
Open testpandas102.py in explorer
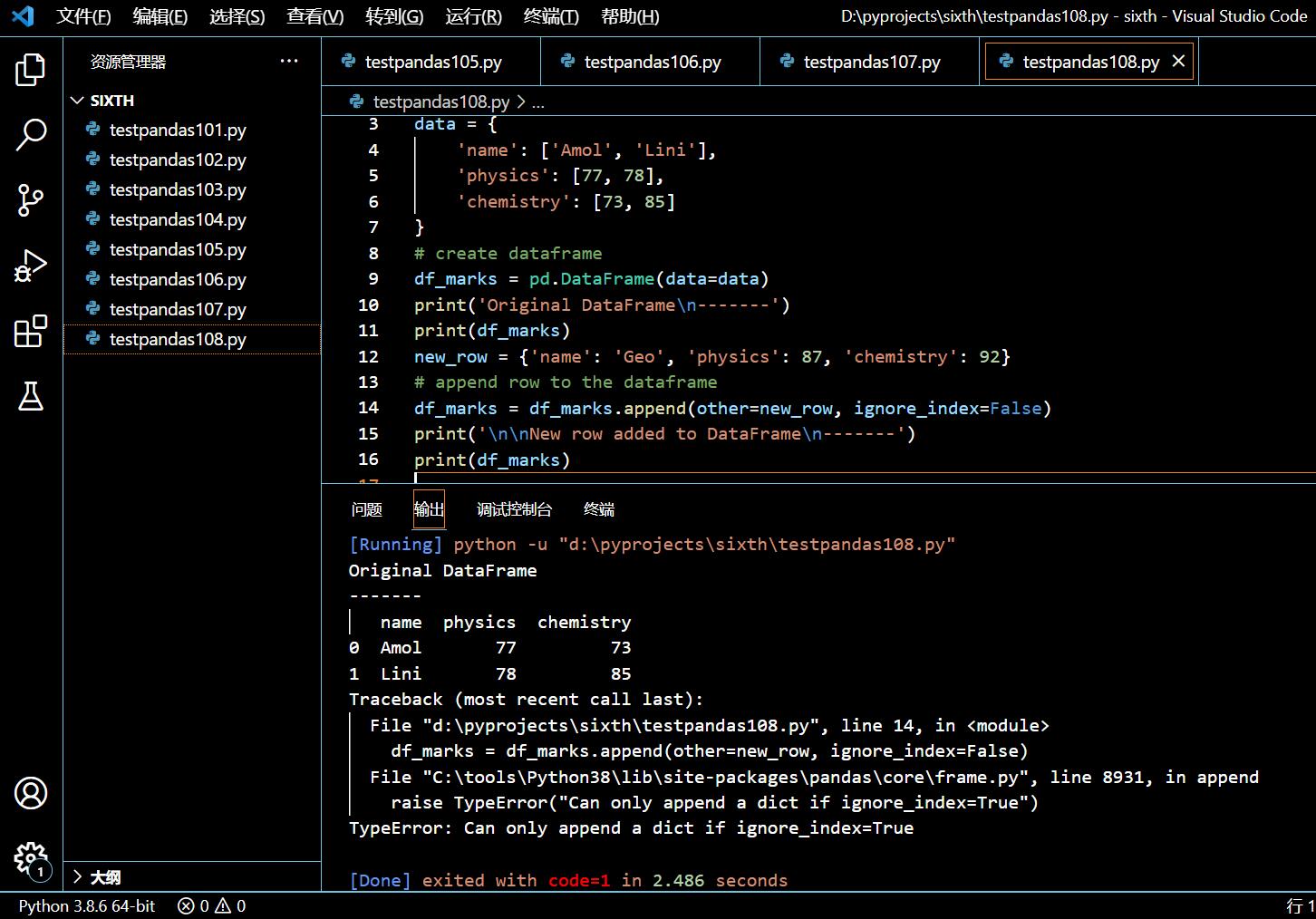click(x=192, y=160)
